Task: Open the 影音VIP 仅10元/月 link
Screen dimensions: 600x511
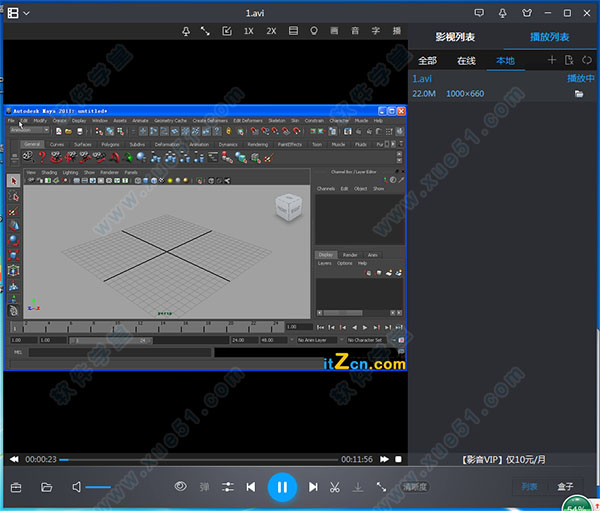Action: click(x=504, y=459)
